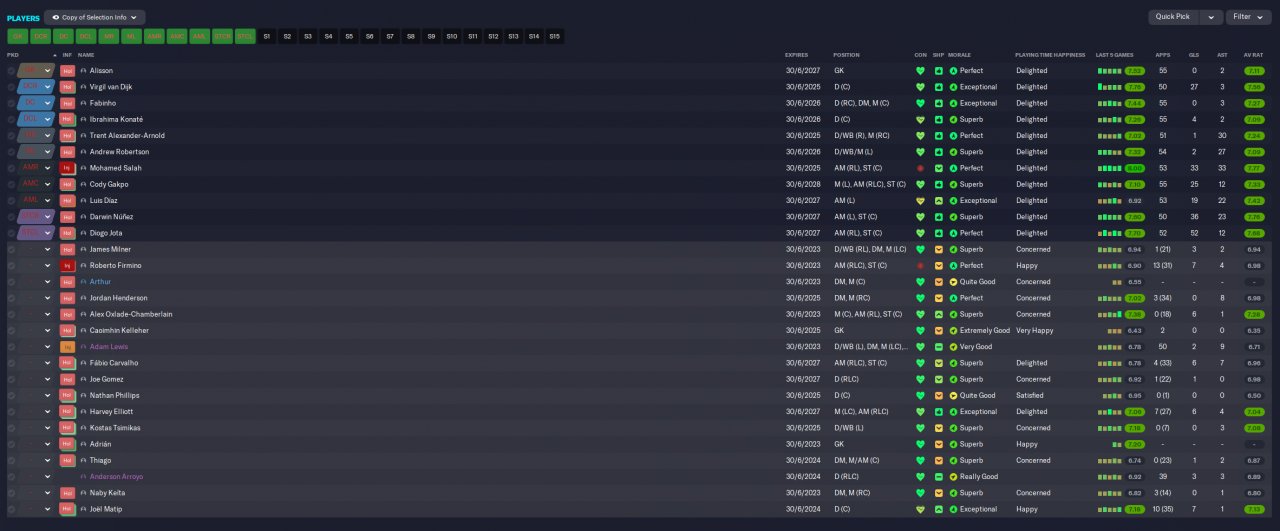Click the red condition icon in Mohamed Salah's row
This screenshot has width=1280, height=531.
pos(920,168)
